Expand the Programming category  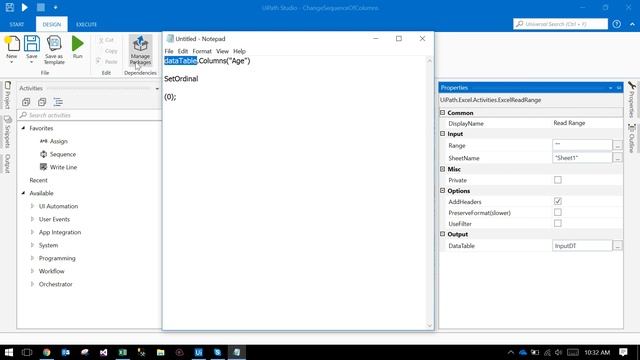(32, 258)
